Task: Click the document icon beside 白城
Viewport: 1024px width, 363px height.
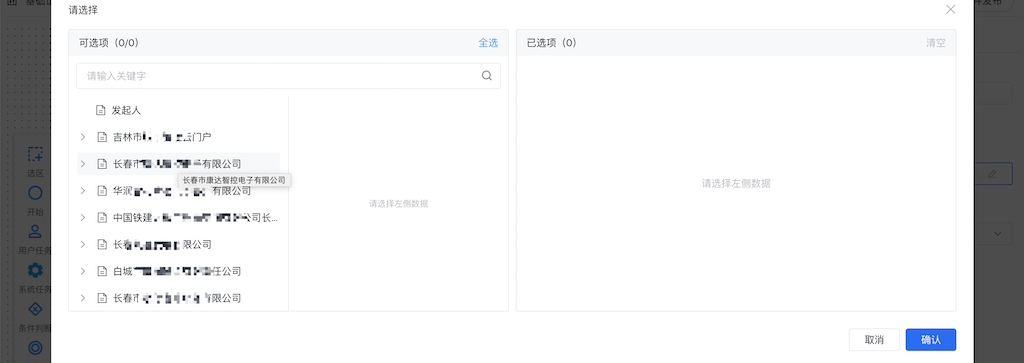Action: [x=102, y=271]
